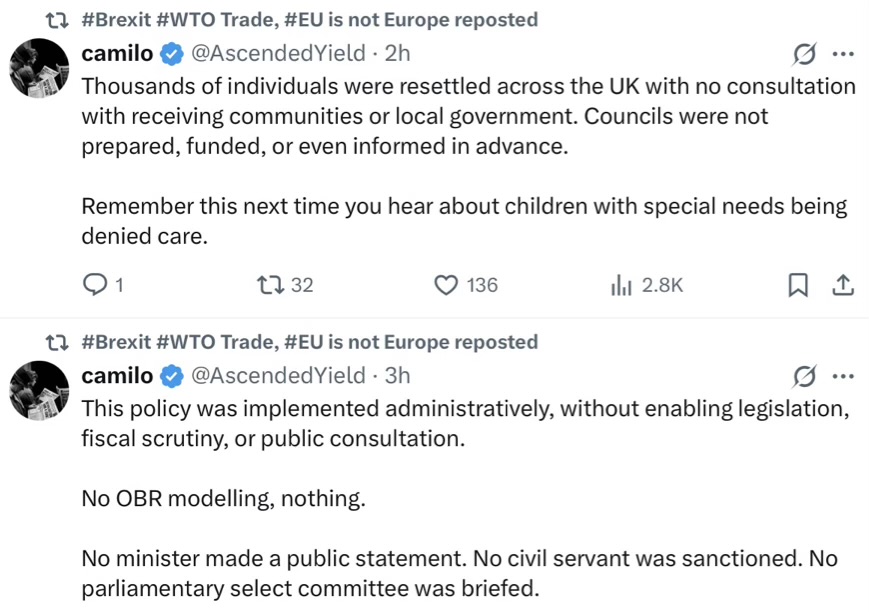Open camilo's avatar on the first post
Screen dimensions: 869x612
click(39, 68)
